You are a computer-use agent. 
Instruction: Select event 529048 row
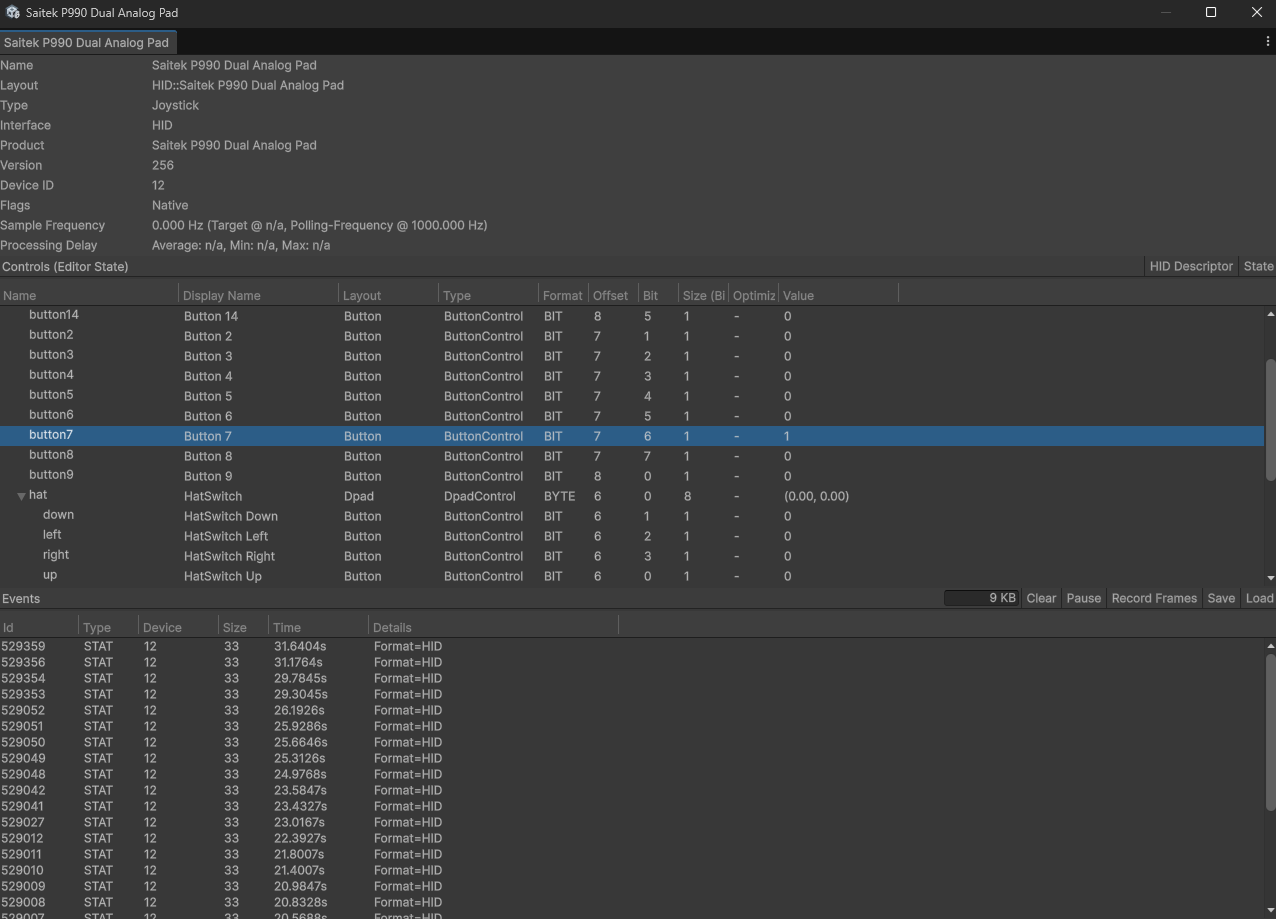632,774
